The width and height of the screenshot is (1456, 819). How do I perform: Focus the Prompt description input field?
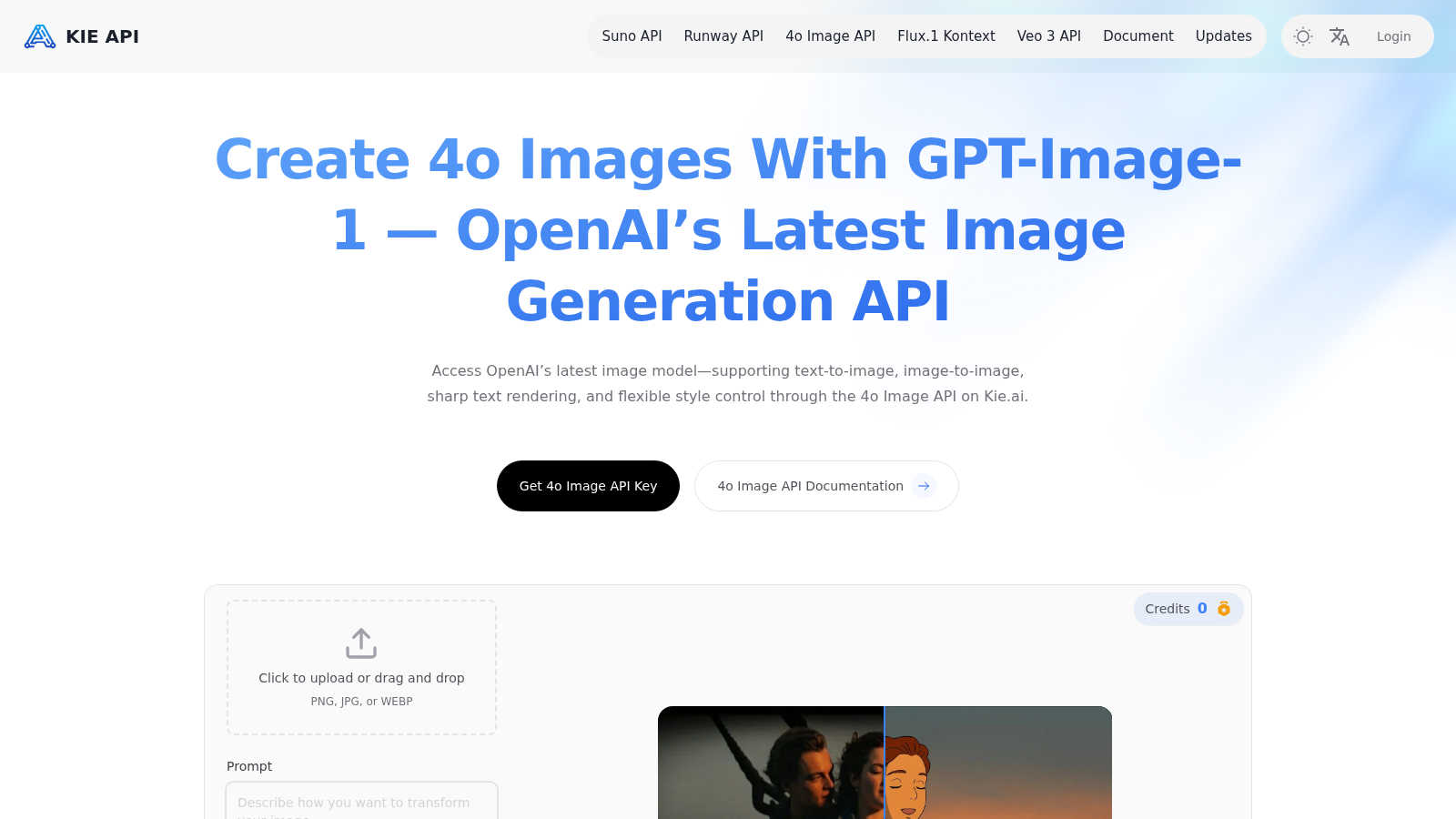361,801
